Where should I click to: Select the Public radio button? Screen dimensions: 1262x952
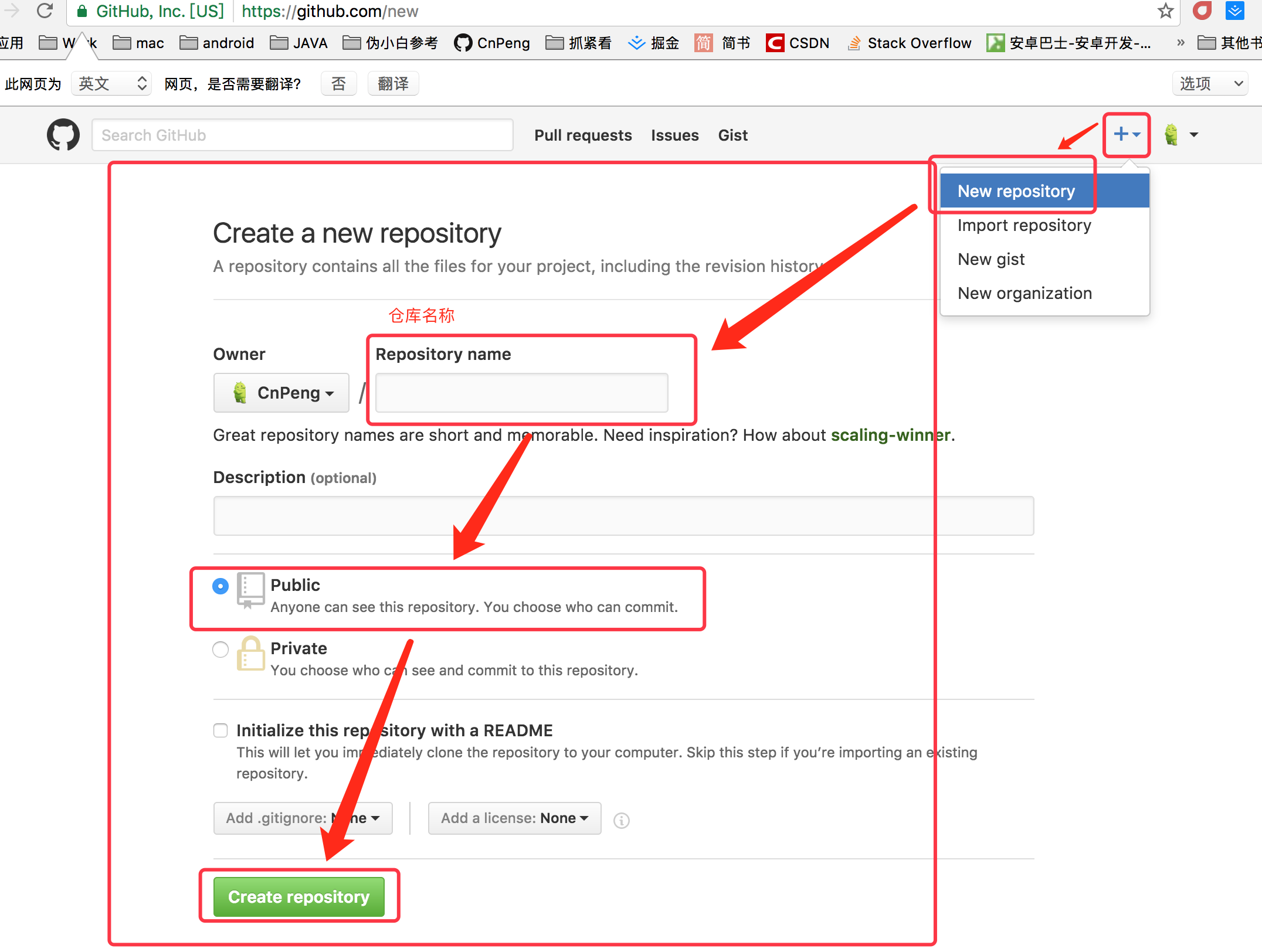point(220,586)
